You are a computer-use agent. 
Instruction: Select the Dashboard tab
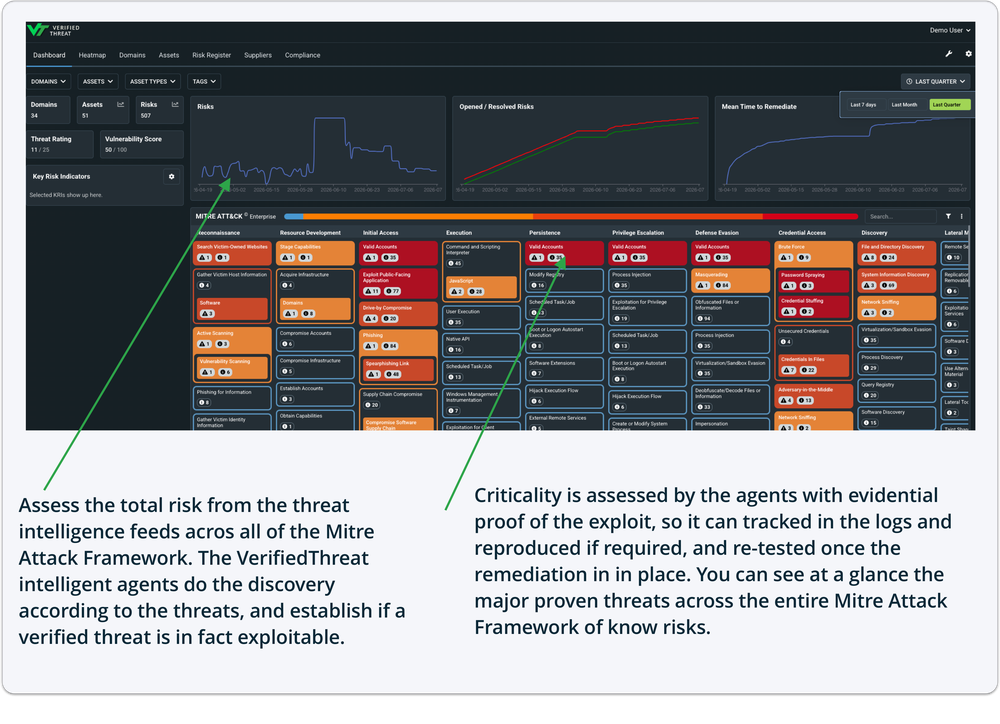pyautogui.click(x=49, y=55)
